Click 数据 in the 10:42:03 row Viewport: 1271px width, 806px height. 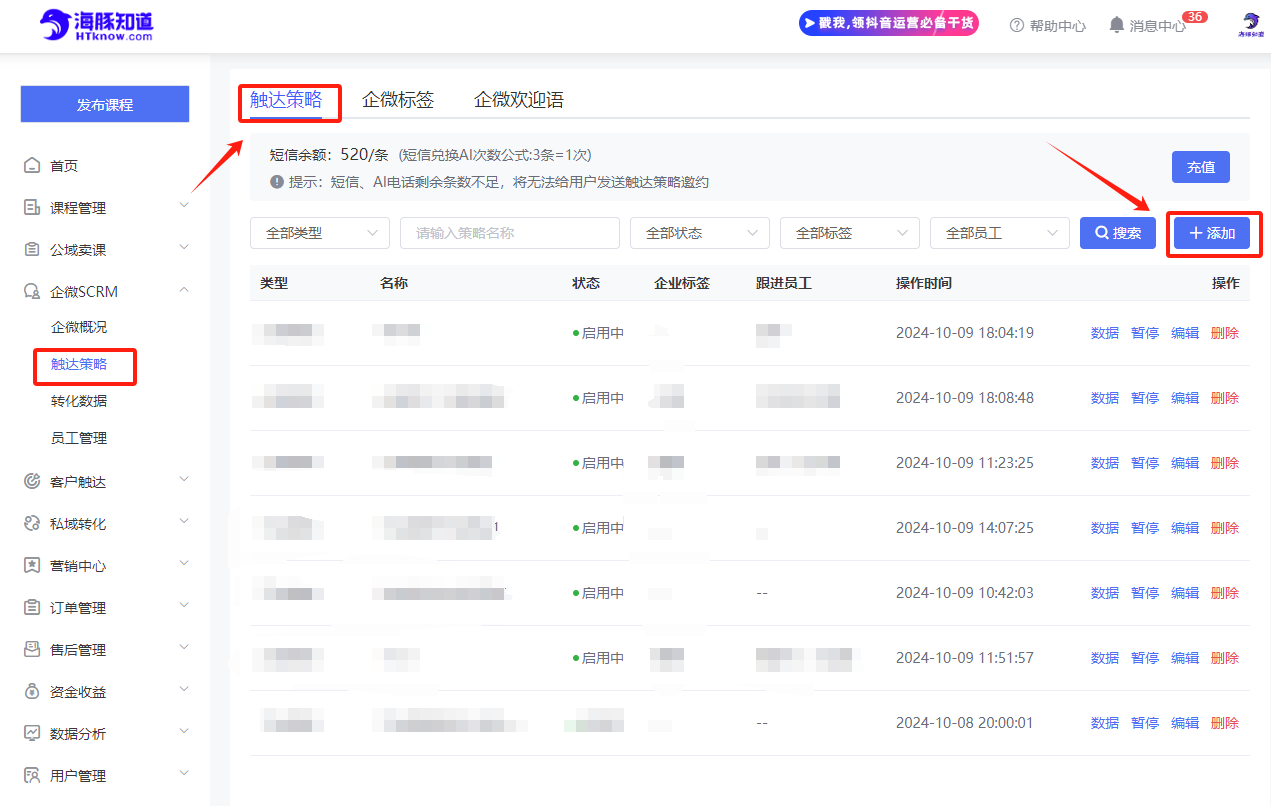(1105, 593)
